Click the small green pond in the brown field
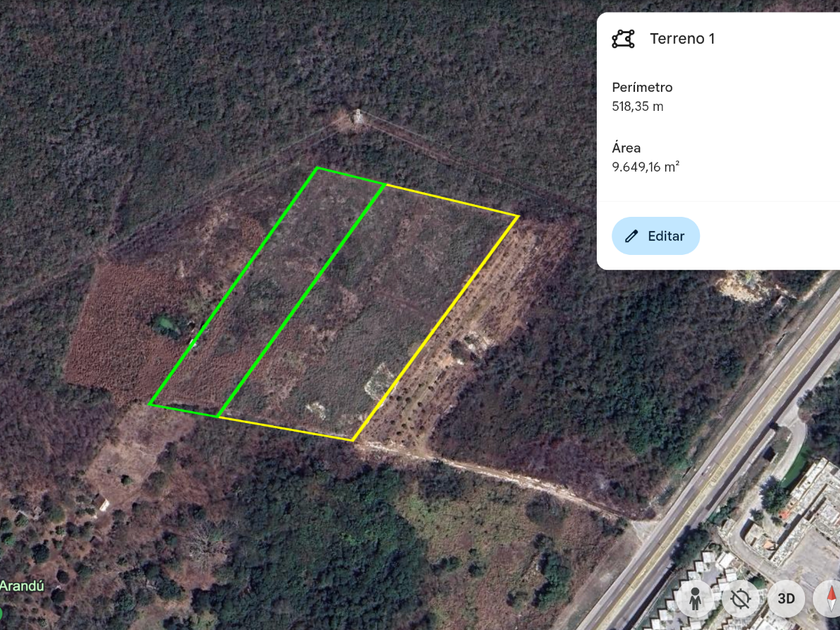 165,325
